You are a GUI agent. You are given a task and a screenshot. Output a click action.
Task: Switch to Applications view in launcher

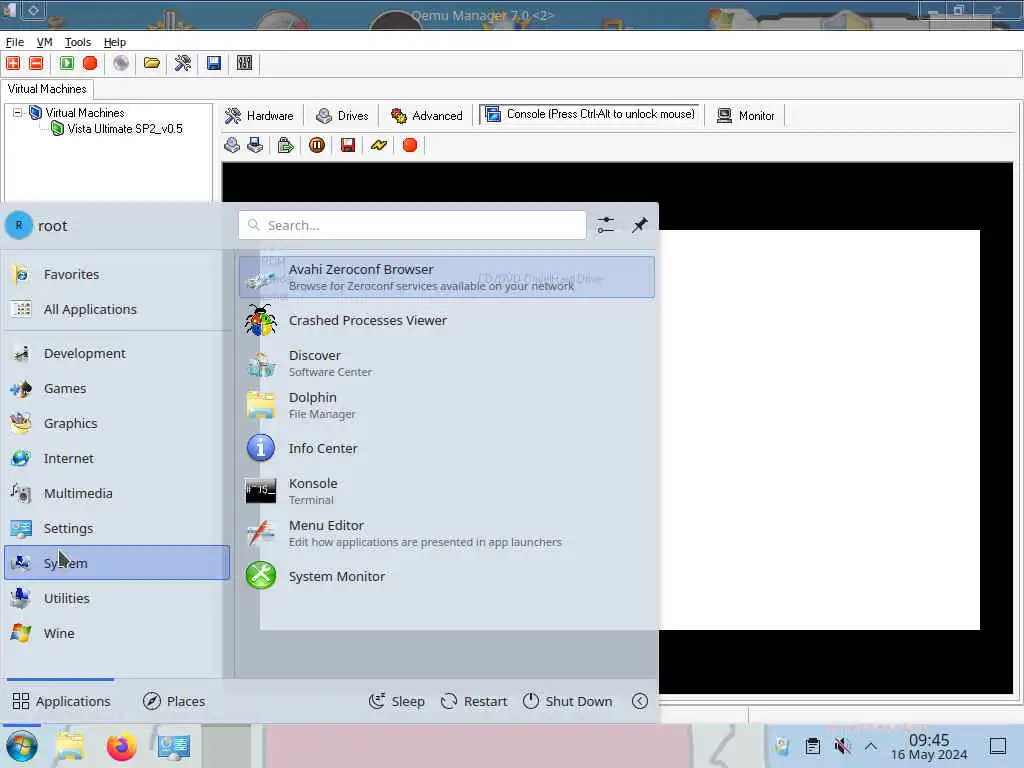(x=61, y=701)
